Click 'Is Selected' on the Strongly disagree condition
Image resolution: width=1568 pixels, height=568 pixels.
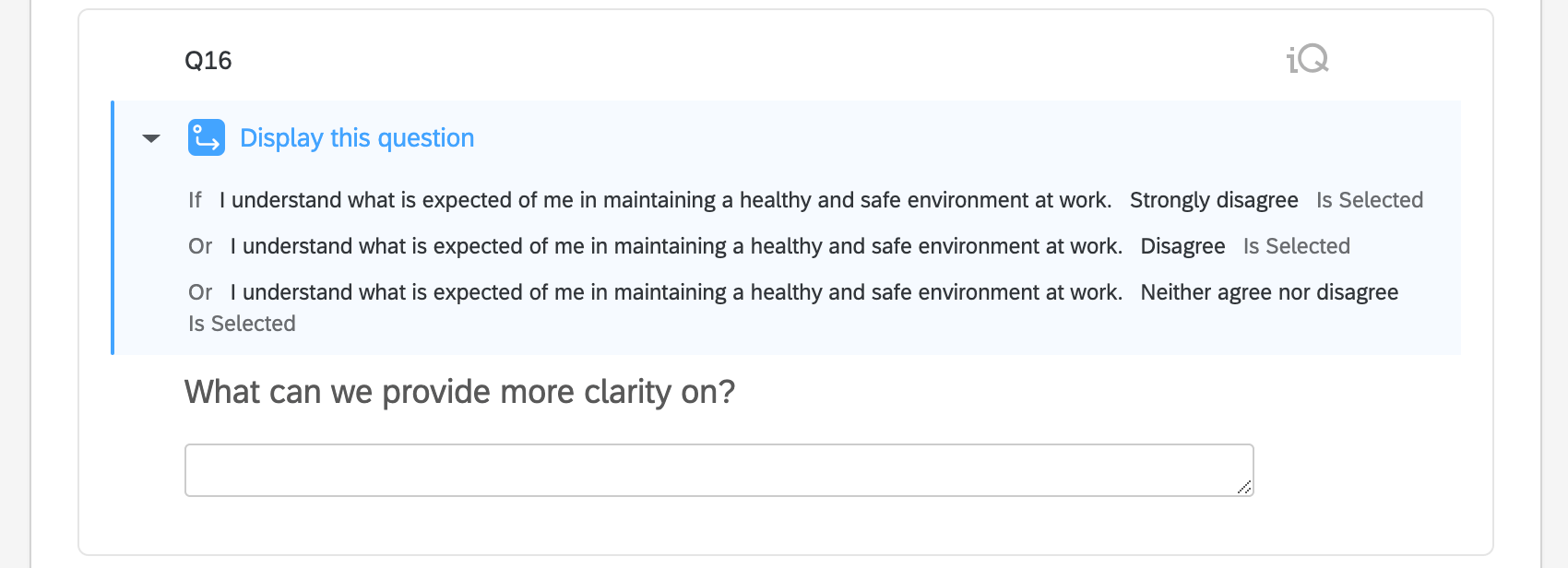(1368, 199)
